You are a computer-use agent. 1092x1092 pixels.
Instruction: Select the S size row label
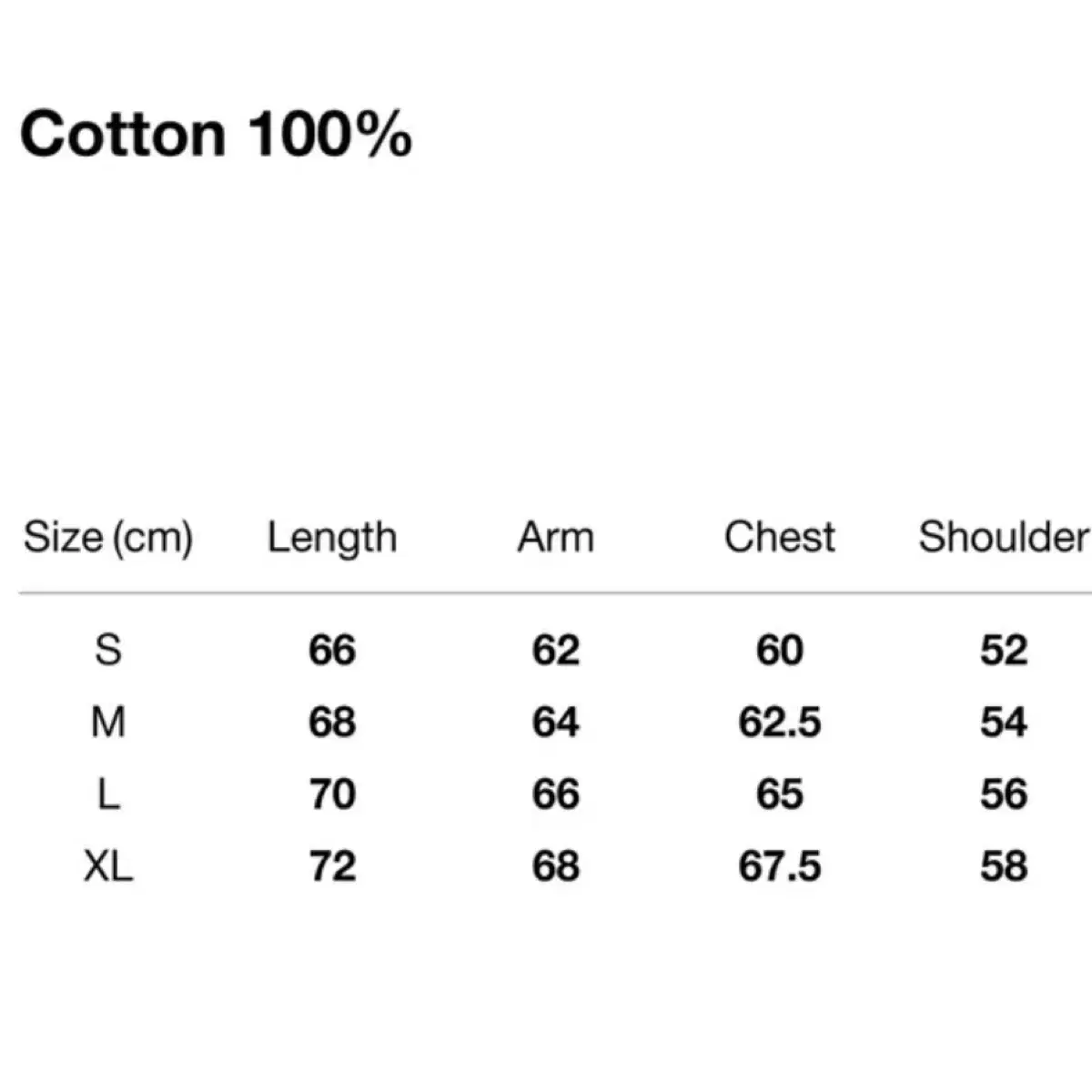[107, 650]
